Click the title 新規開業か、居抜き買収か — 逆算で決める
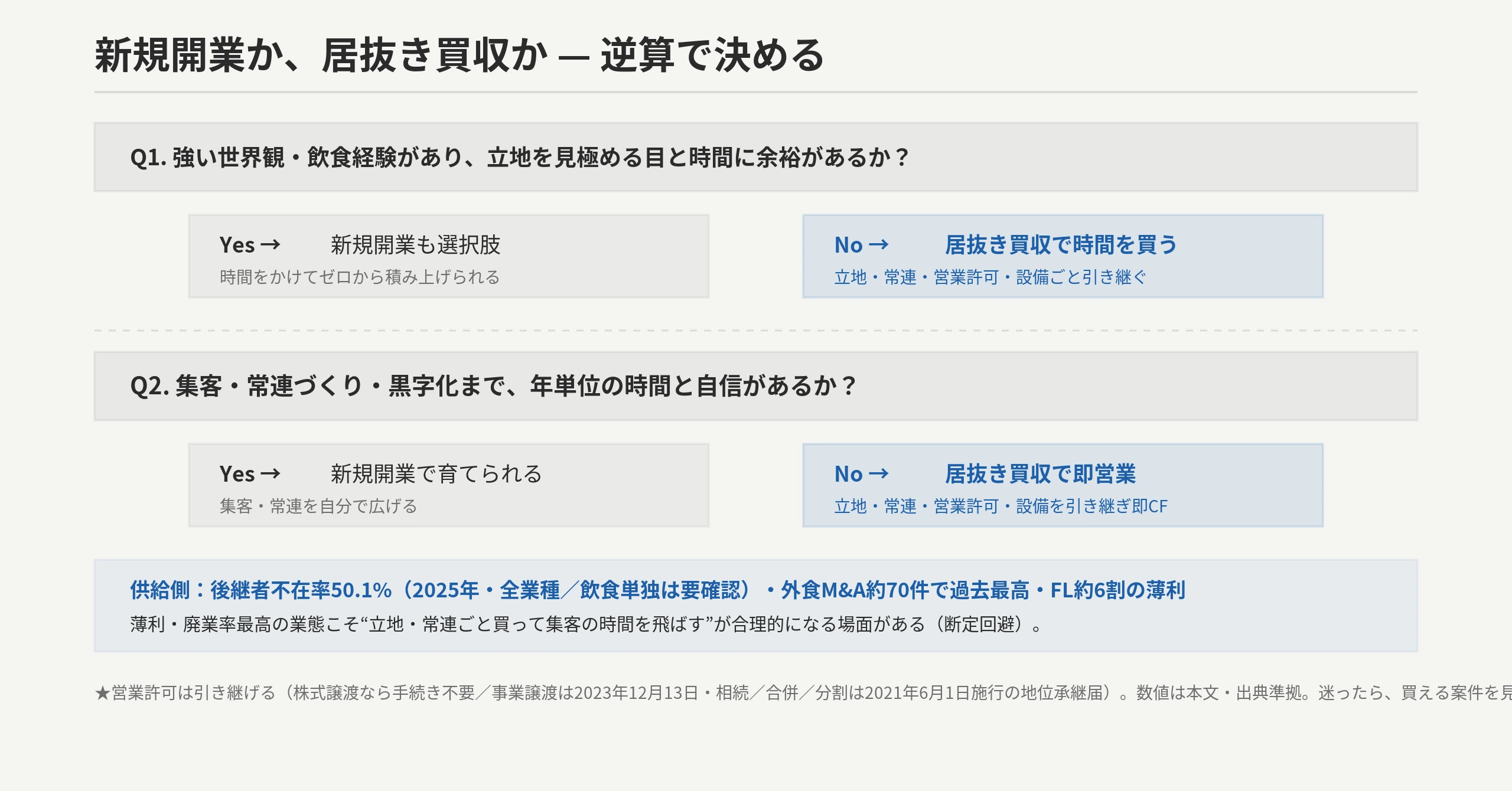 459,55
